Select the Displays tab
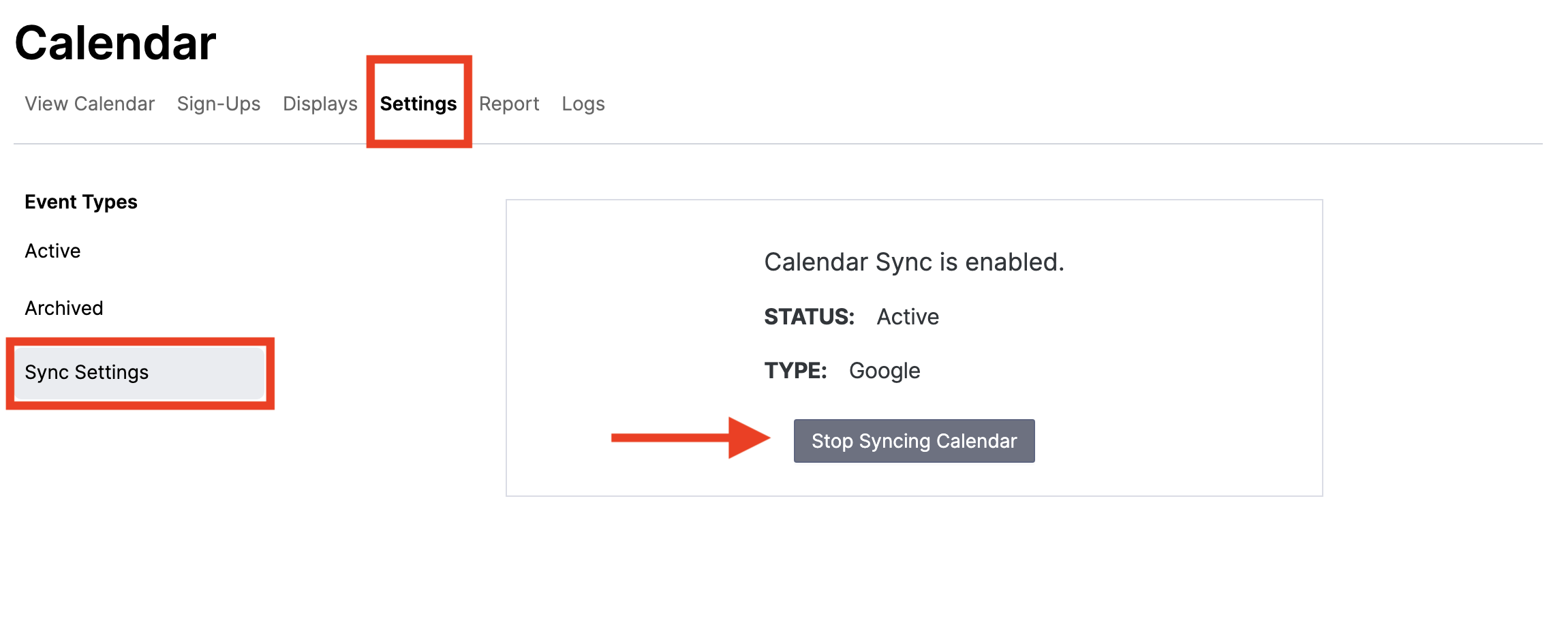Viewport: 1568px width, 627px height. pos(319,104)
